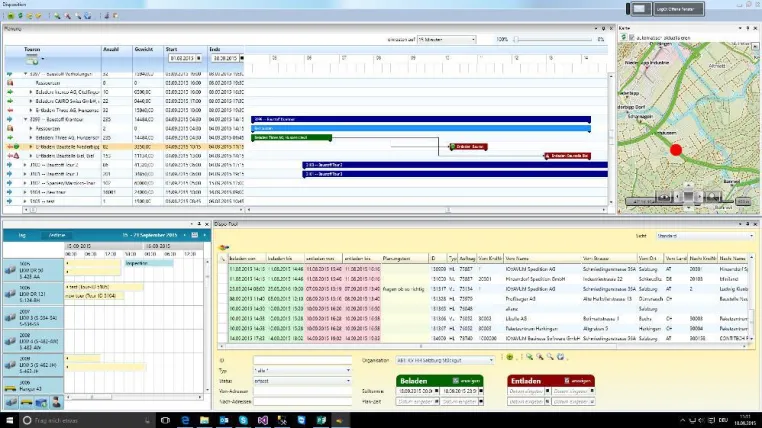Toggle Entladen anzeigen checkbox
762x428 pixels.
point(567,380)
